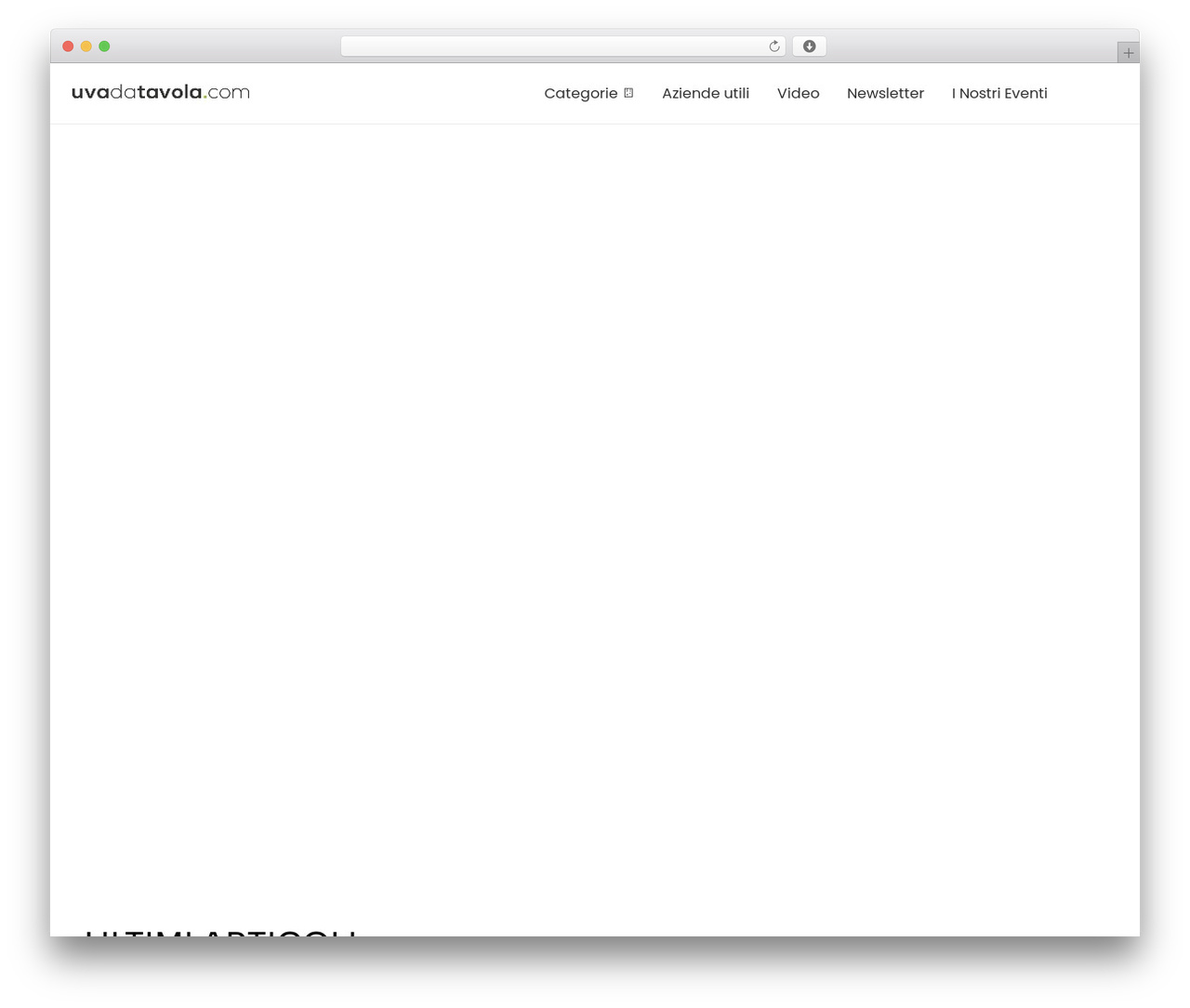Click the small icon next to Categorie

pyautogui.click(x=628, y=93)
